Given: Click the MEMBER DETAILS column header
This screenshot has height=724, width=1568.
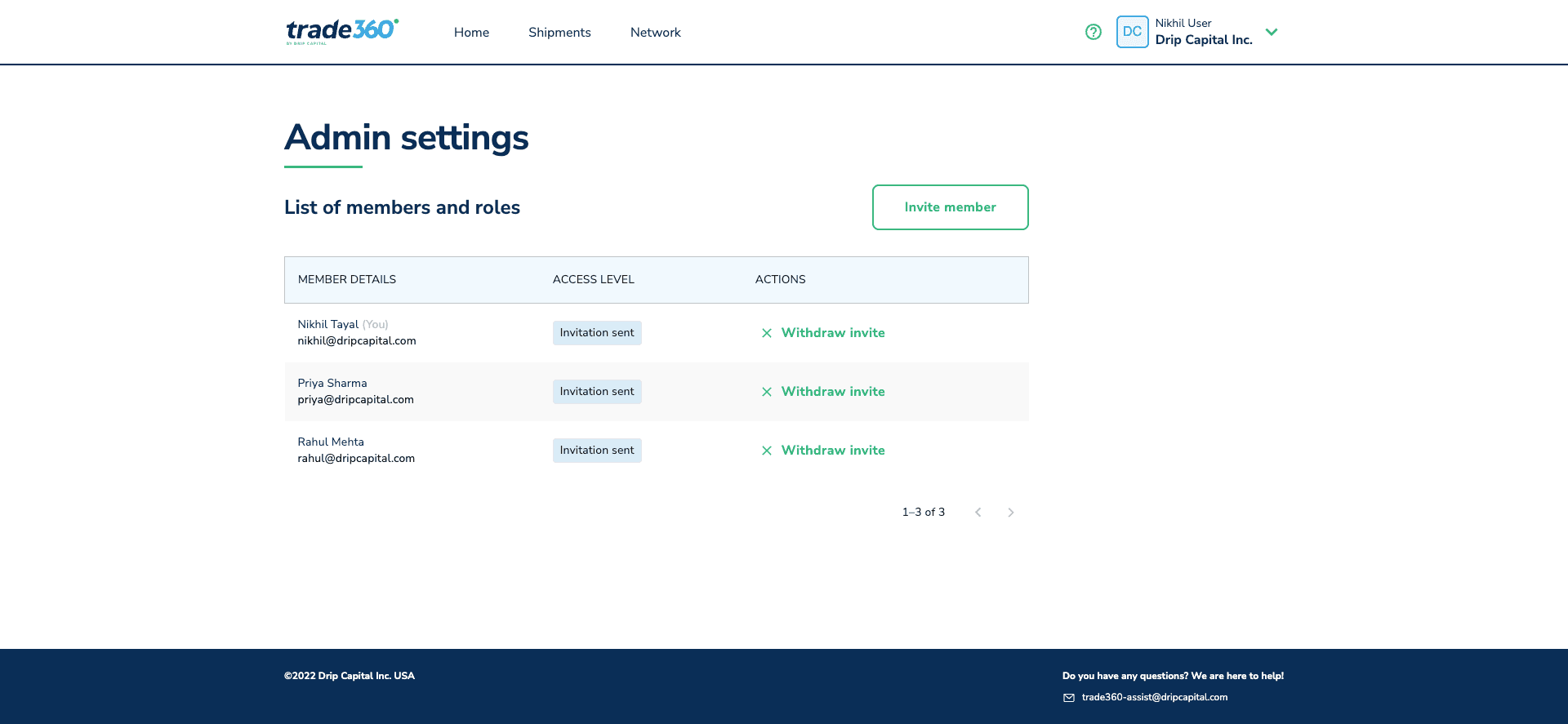Looking at the screenshot, I should (x=347, y=279).
